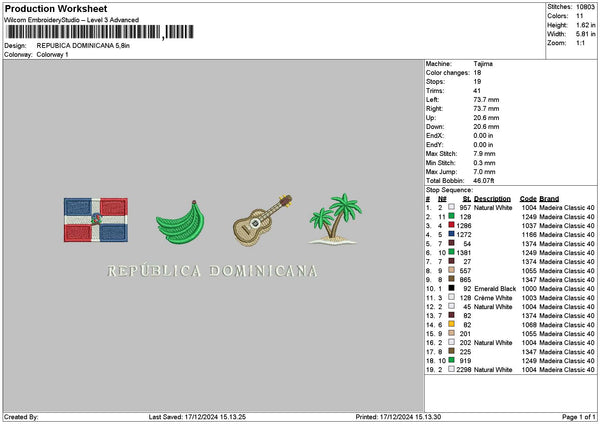
Task: Click the EndX value 0.00 in
Action: [483, 136]
